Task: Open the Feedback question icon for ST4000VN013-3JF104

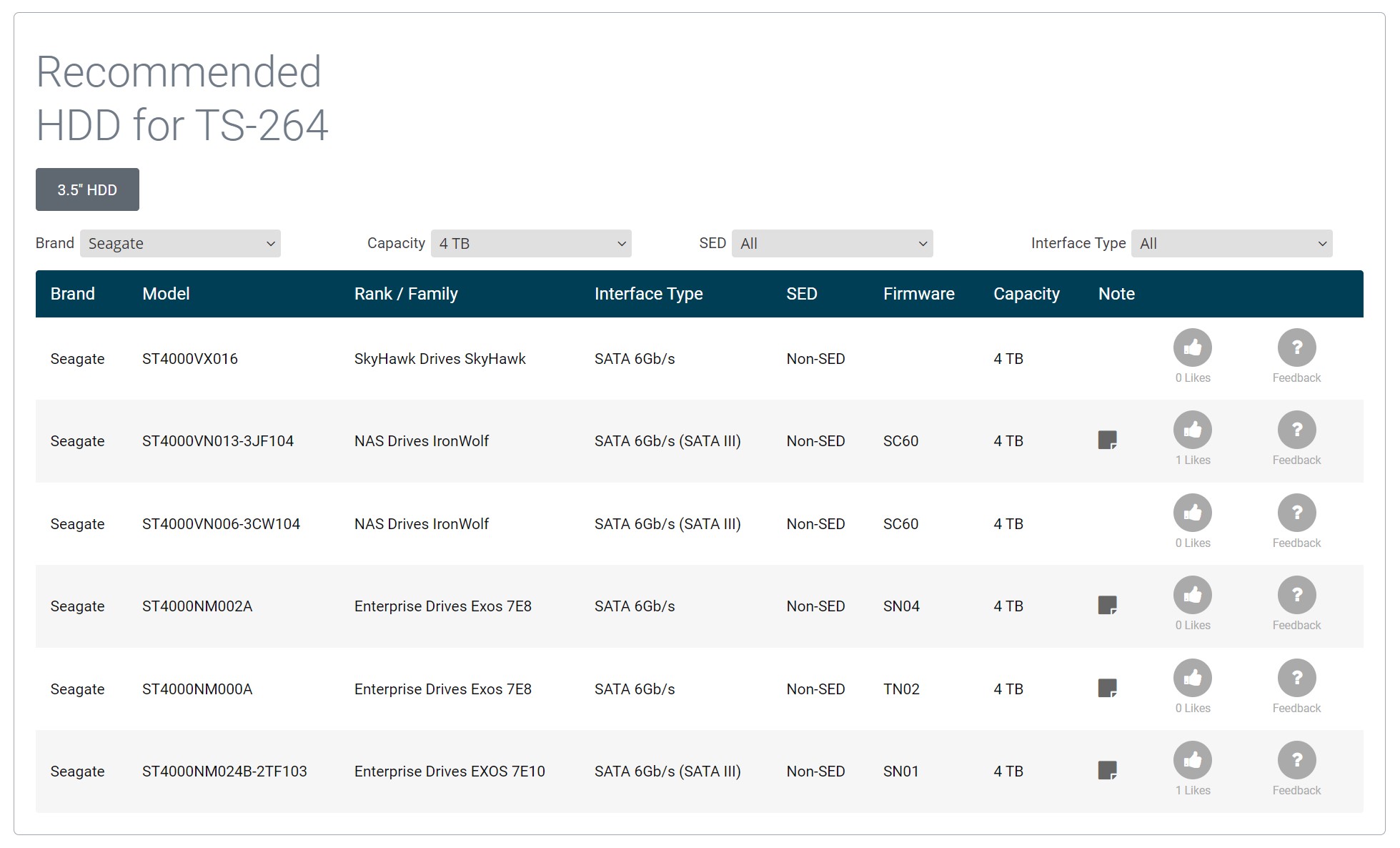Action: tap(1296, 430)
